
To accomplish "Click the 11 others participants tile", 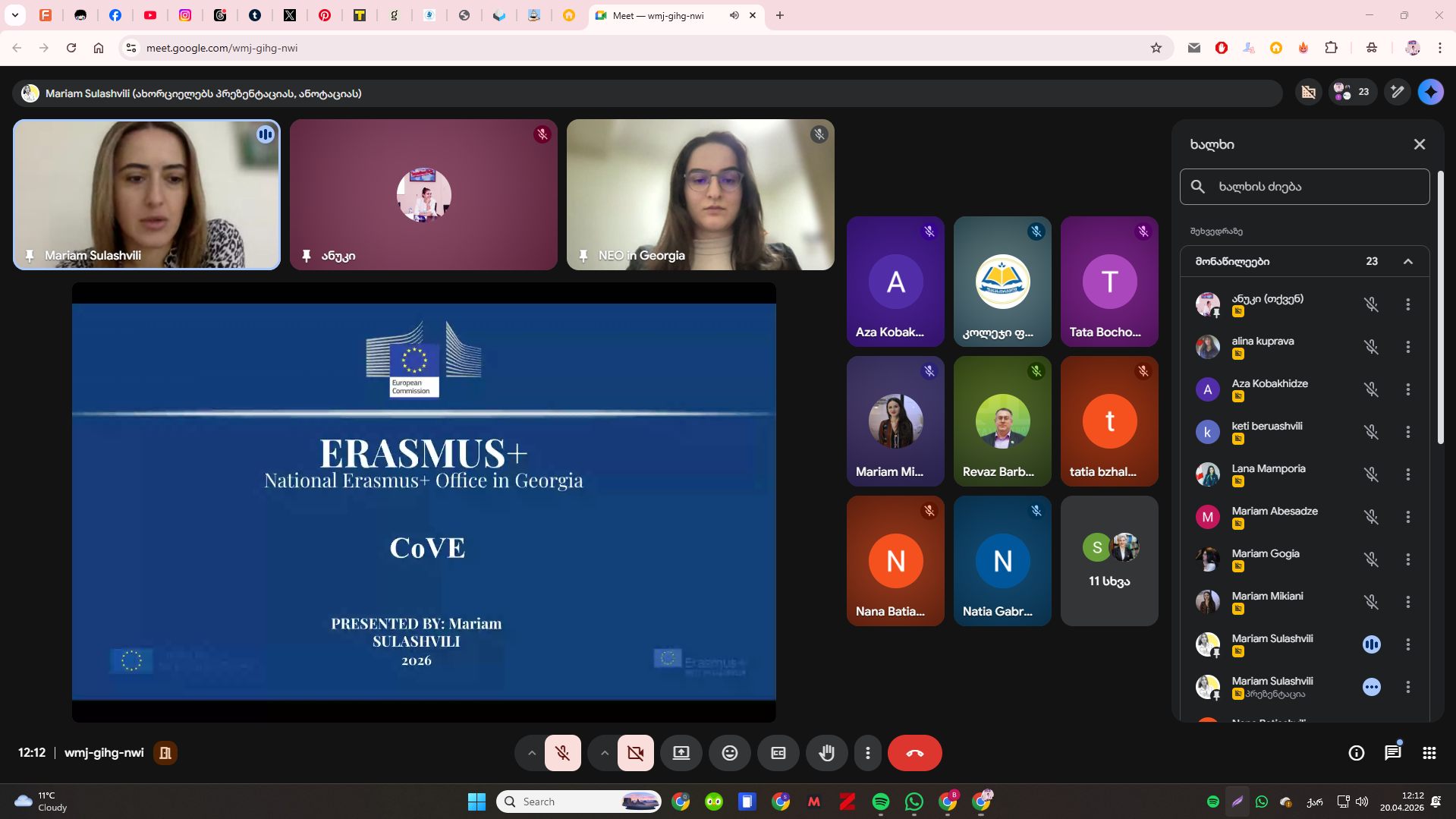I will [x=1109, y=561].
